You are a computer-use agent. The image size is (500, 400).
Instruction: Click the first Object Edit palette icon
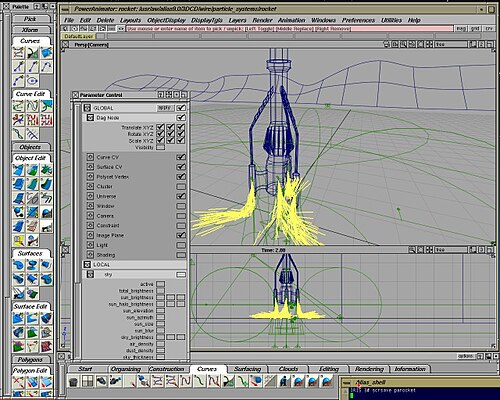tap(19, 170)
